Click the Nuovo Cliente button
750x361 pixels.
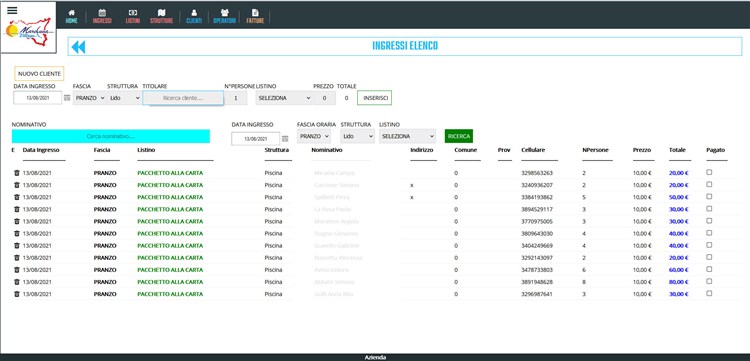click(x=39, y=74)
